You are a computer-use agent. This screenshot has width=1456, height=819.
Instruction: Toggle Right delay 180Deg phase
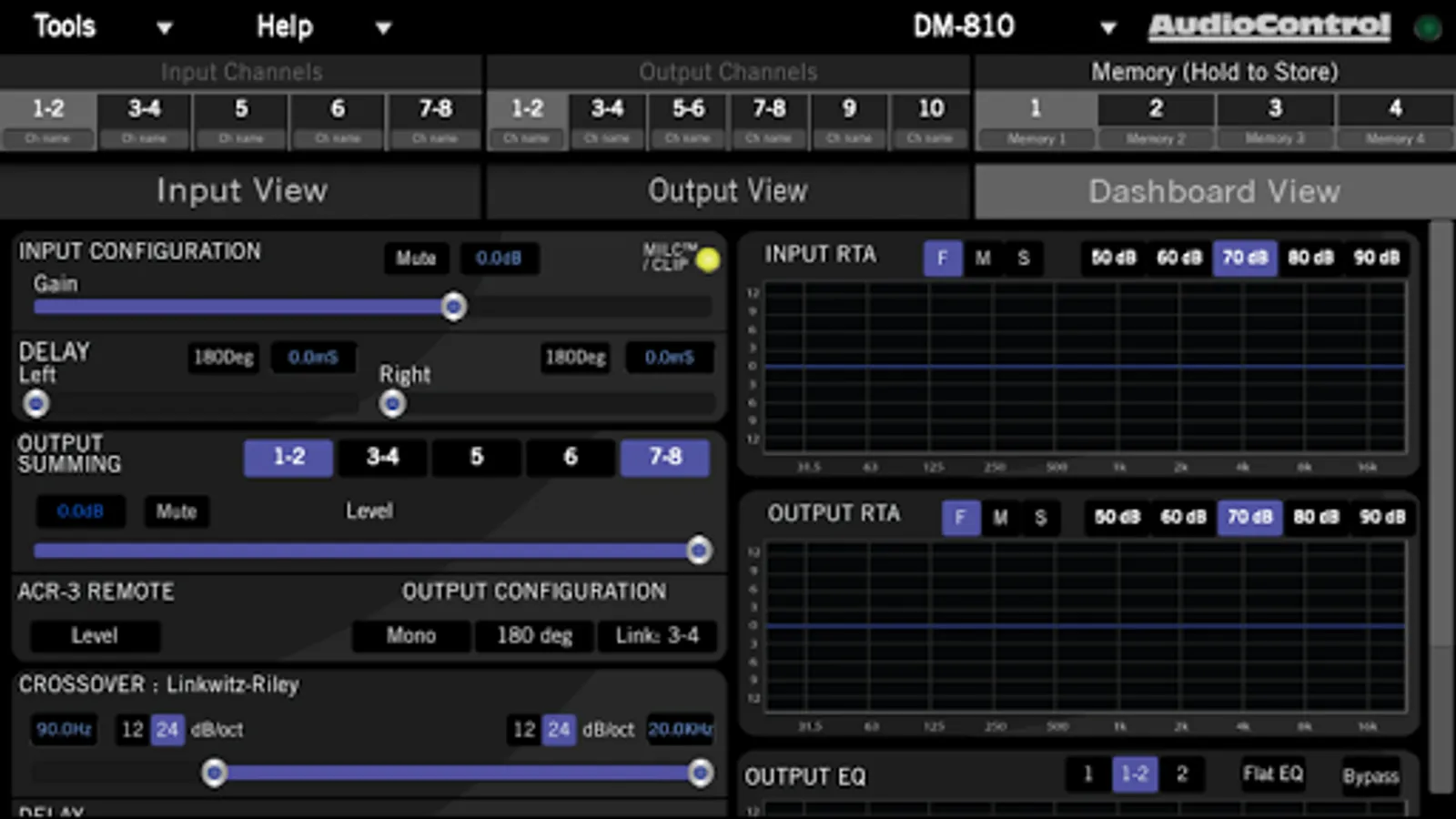coord(575,358)
